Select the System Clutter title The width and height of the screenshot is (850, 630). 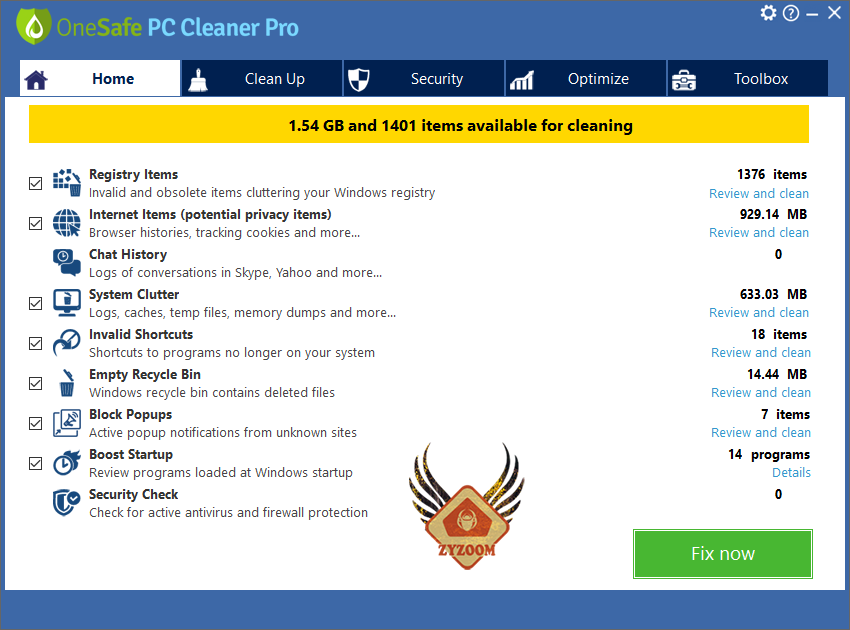coord(134,294)
